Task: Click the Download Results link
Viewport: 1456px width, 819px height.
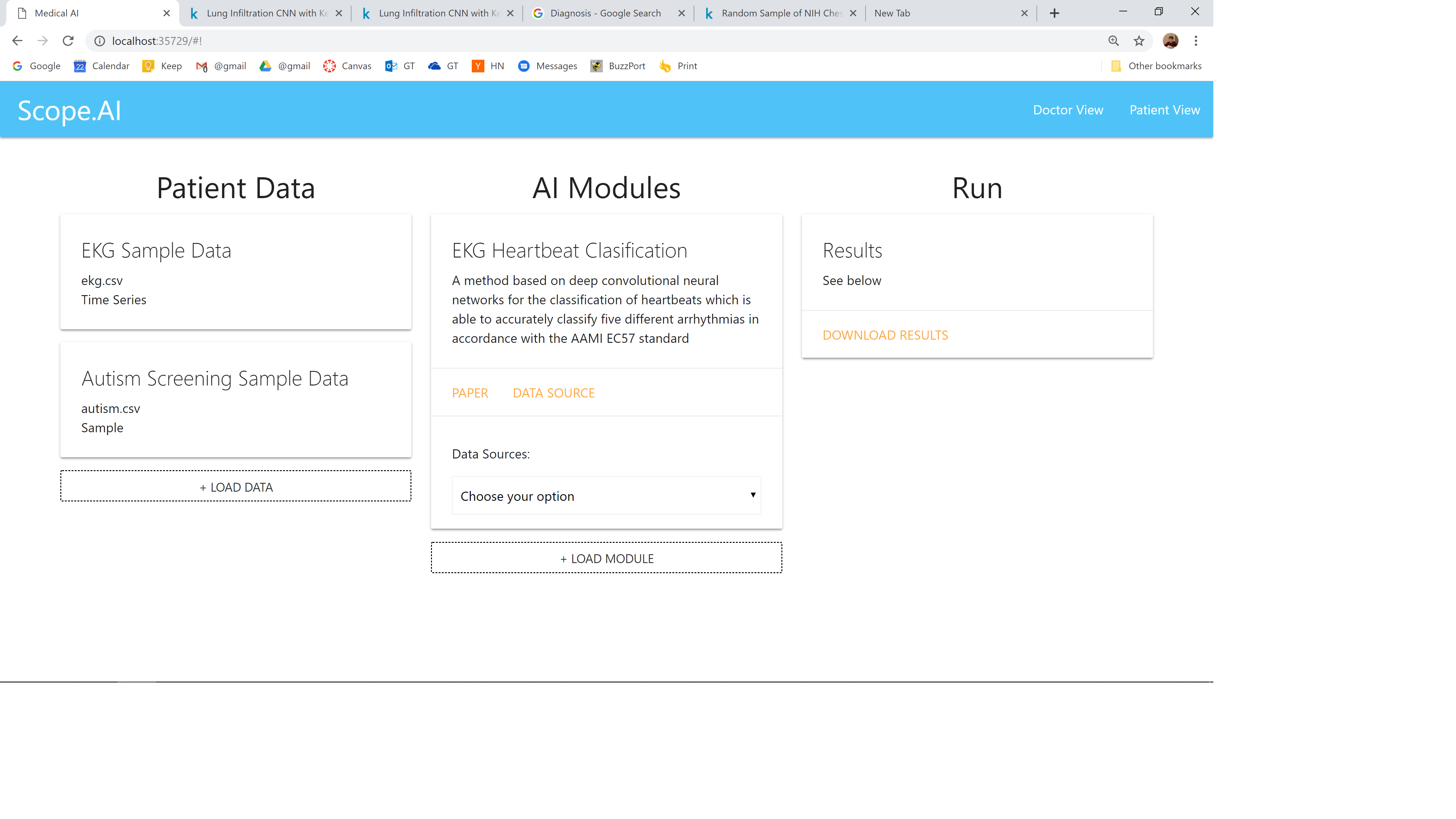Action: pyautogui.click(x=885, y=335)
